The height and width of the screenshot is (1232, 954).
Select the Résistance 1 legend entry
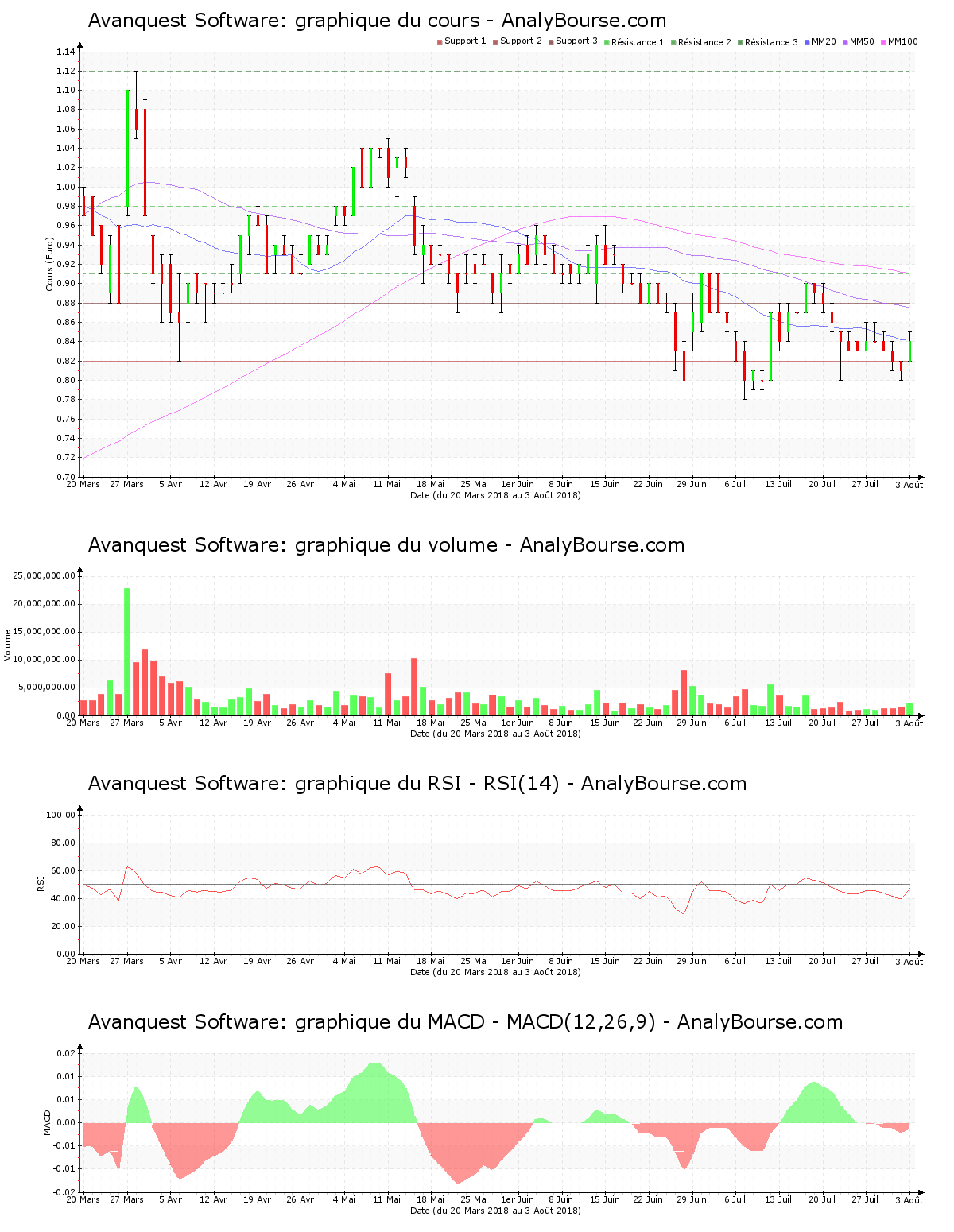pos(634,42)
